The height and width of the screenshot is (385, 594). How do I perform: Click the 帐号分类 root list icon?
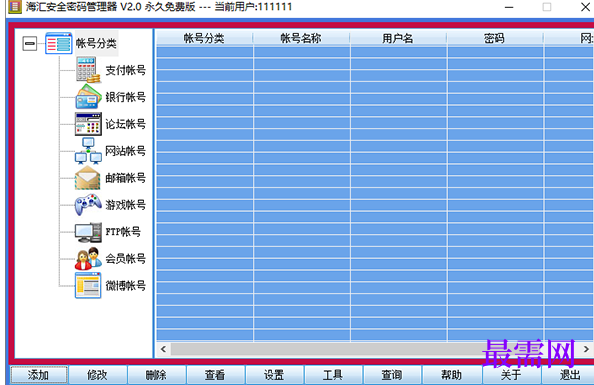(58, 43)
